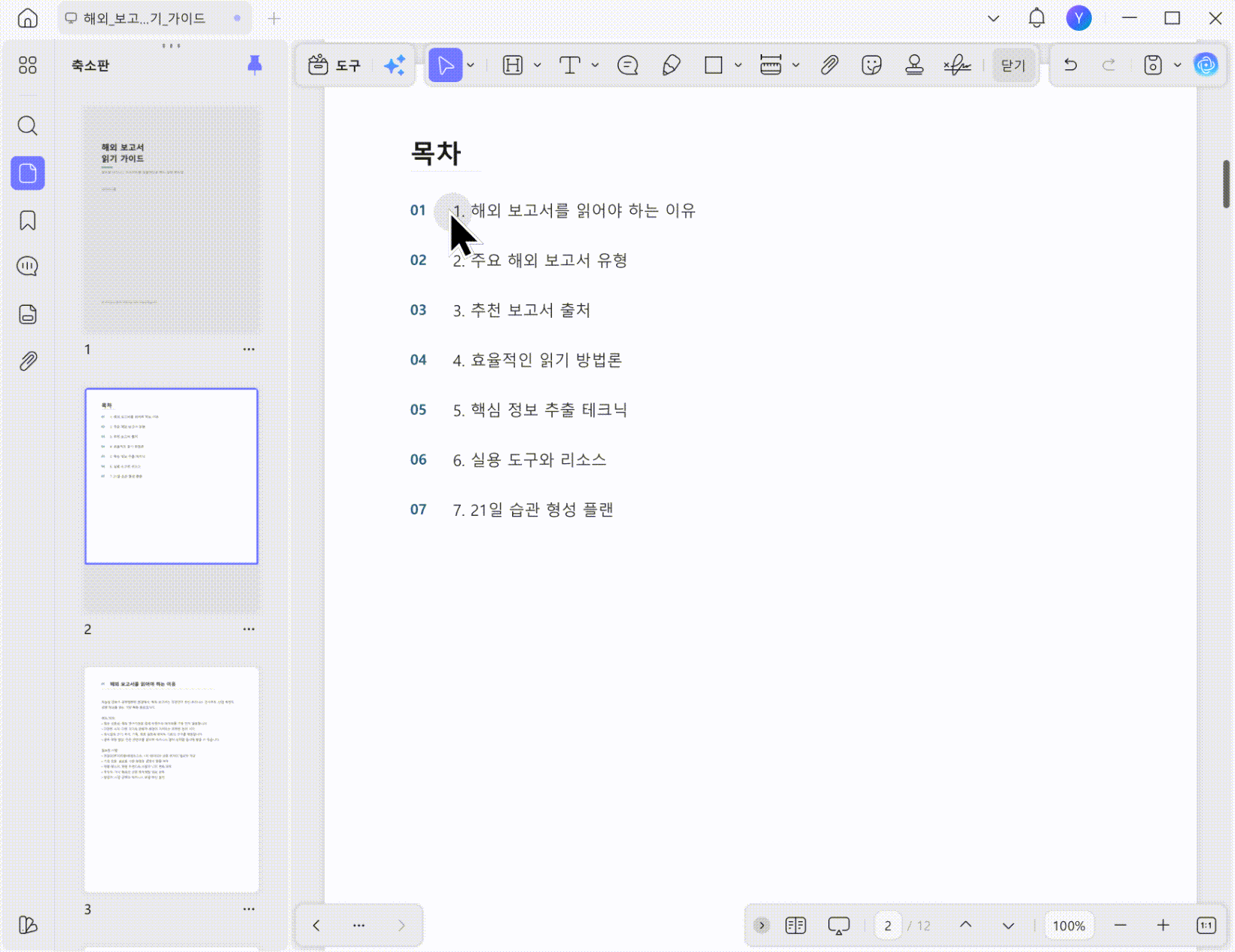Viewport: 1235px width, 952px height.
Task: Open '3. 추천 보고서 출처' contents entry
Action: [x=522, y=310]
